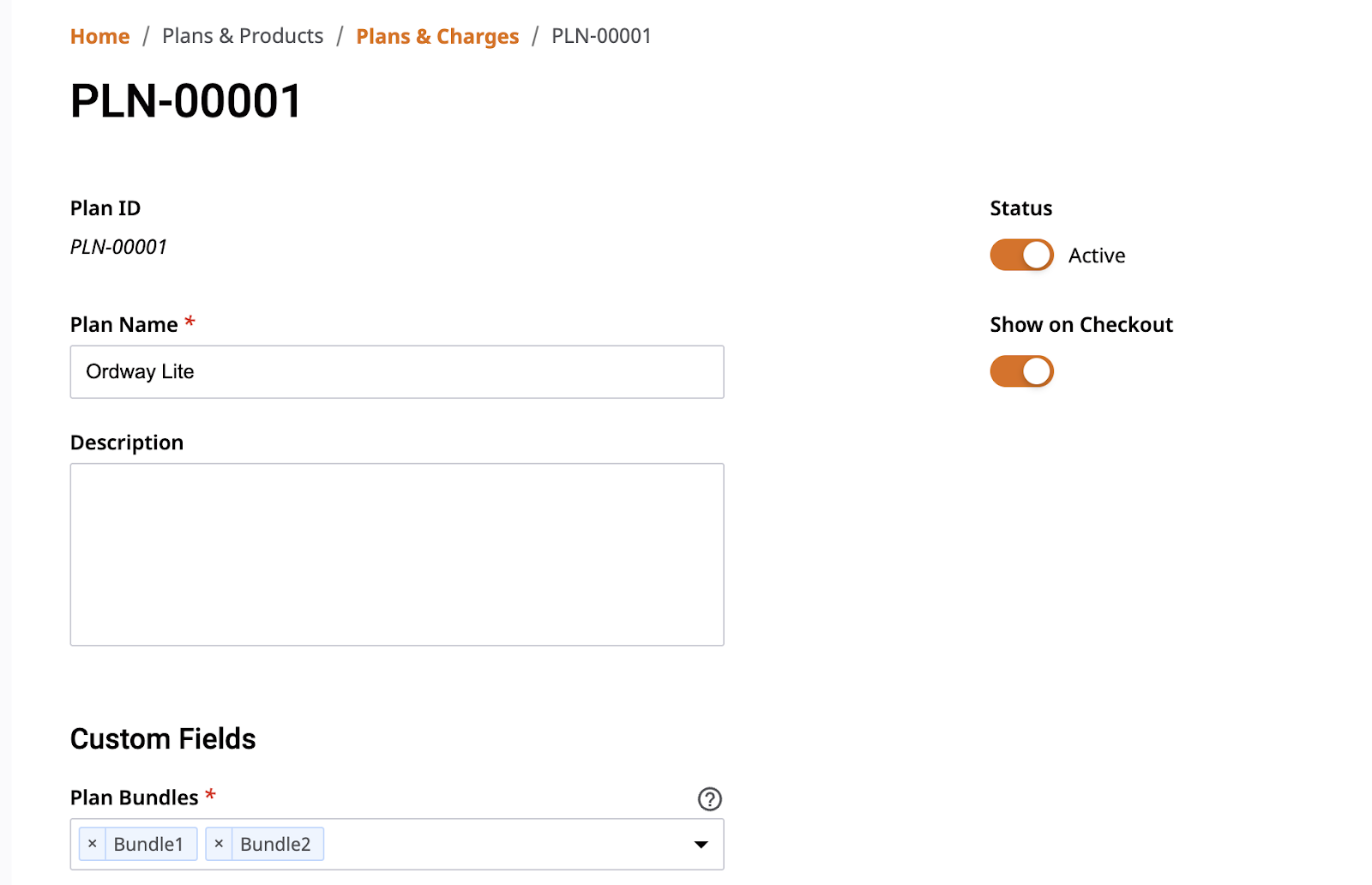
Task: Open the Plan Bundles help icon
Action: click(x=709, y=798)
